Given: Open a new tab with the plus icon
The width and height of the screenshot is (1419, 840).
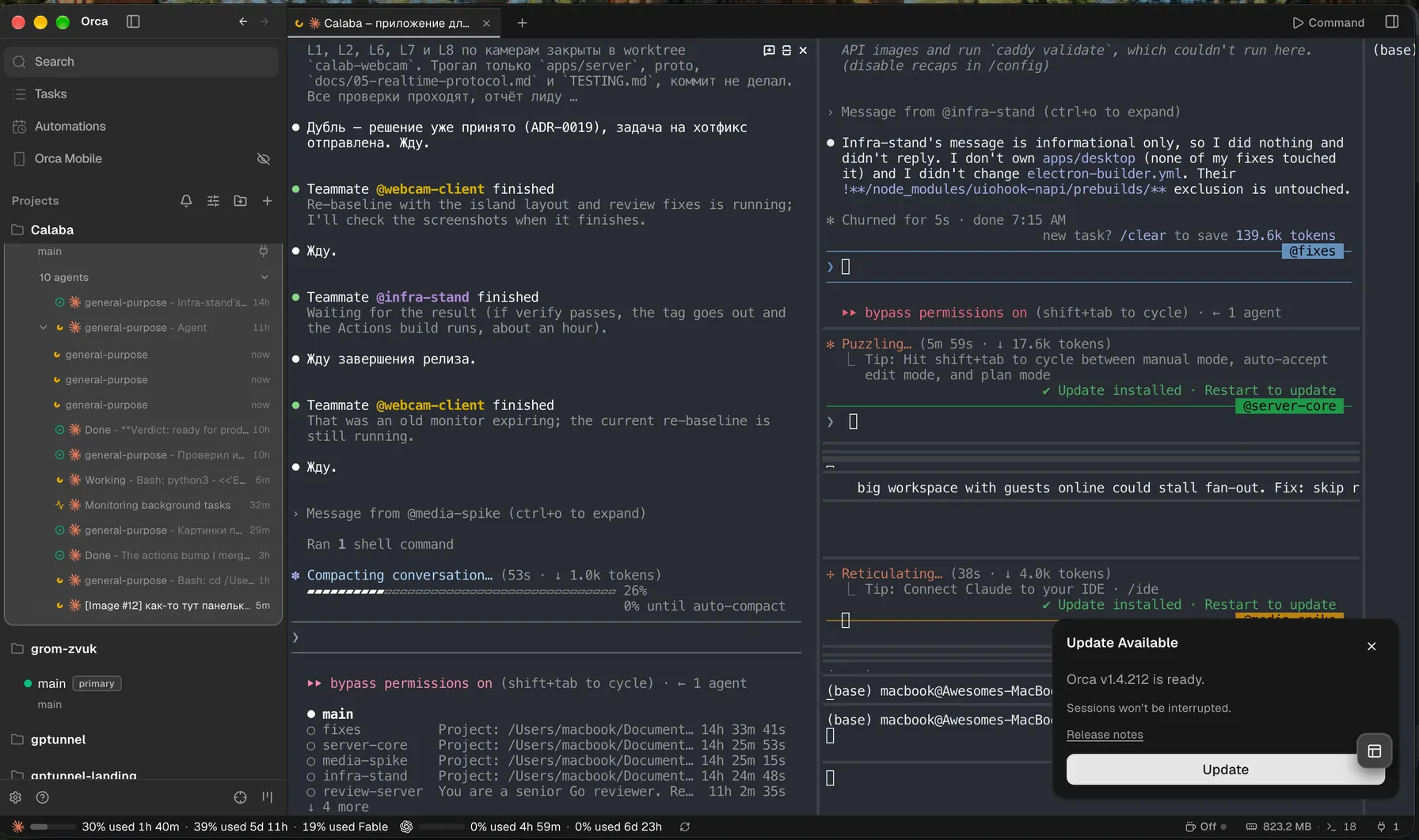Looking at the screenshot, I should 522,23.
